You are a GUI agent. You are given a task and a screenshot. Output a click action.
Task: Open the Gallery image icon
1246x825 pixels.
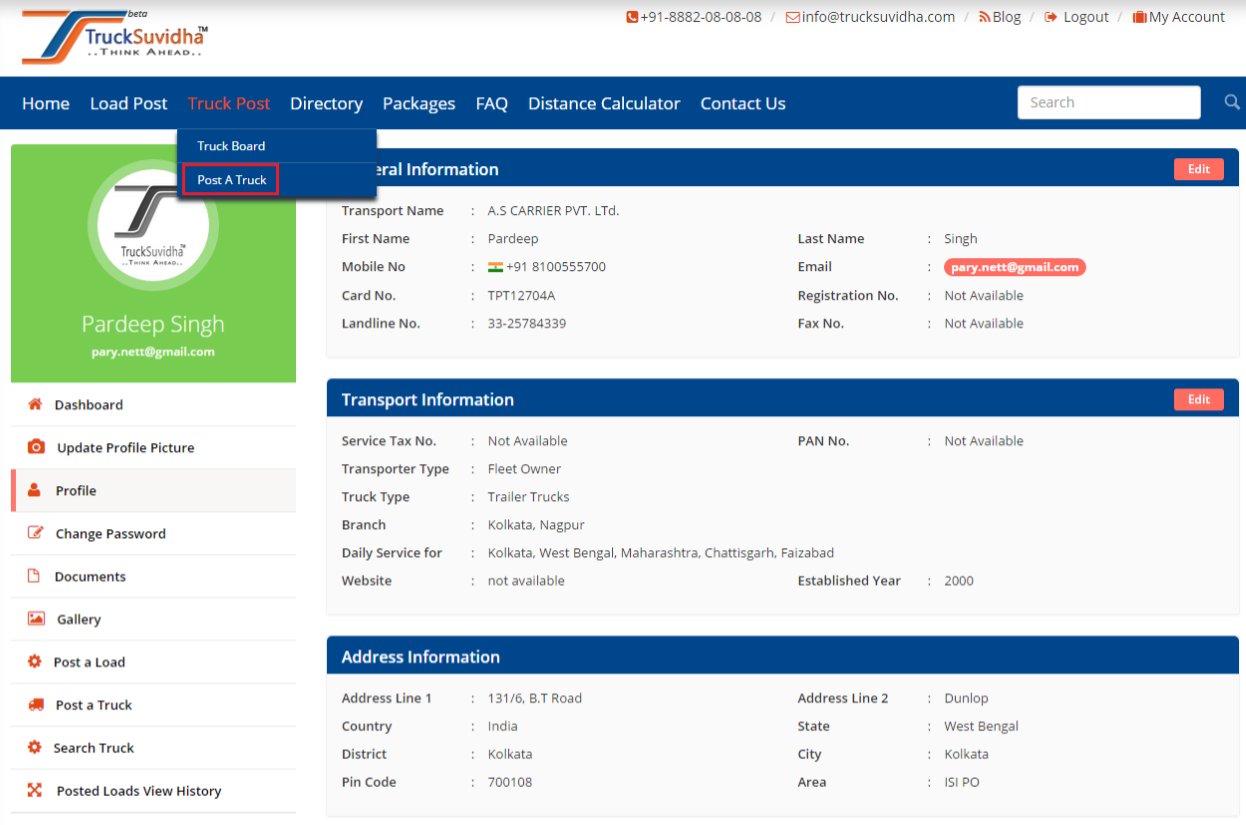coord(36,619)
